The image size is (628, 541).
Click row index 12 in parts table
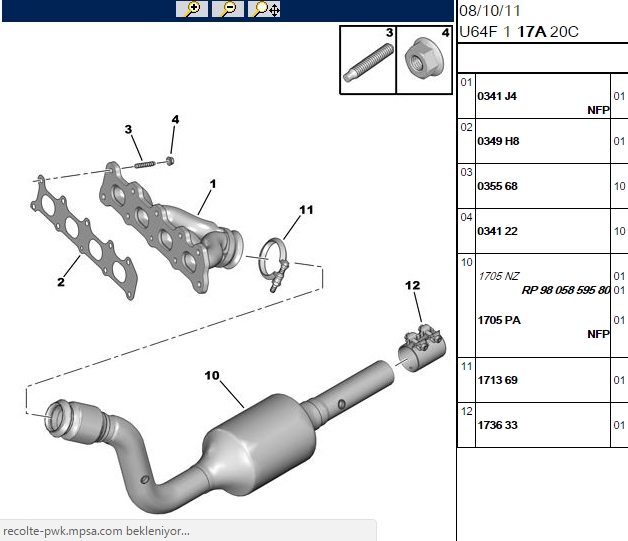[x=466, y=411]
